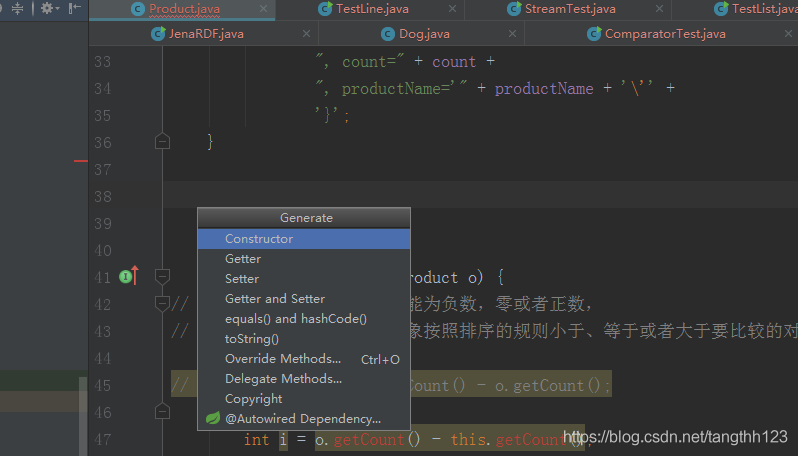Collapse the code block ending at line 36
The height and width of the screenshot is (456, 798).
[x=162, y=142]
